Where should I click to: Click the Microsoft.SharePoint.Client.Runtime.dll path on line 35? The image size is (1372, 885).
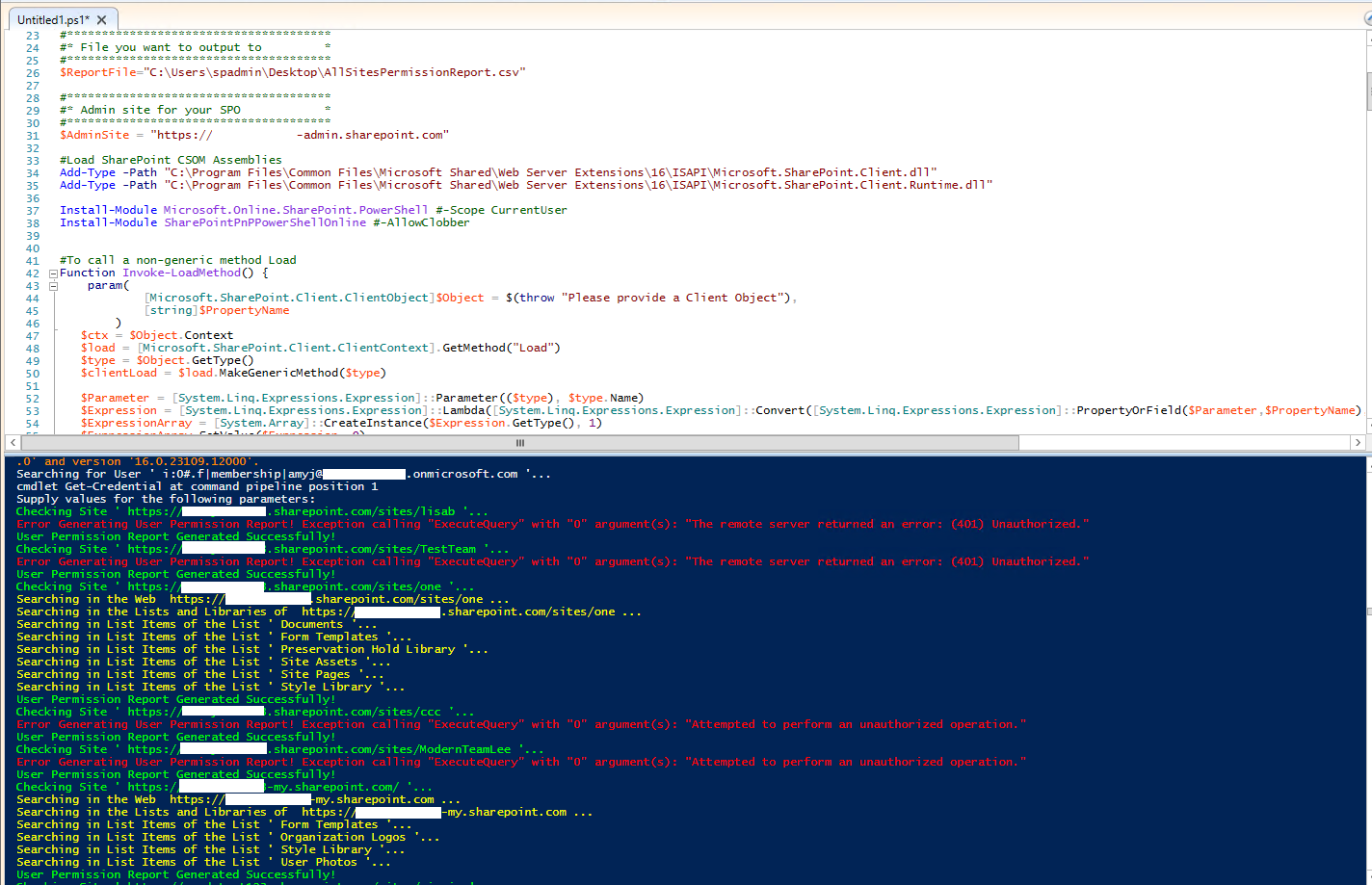[578, 186]
